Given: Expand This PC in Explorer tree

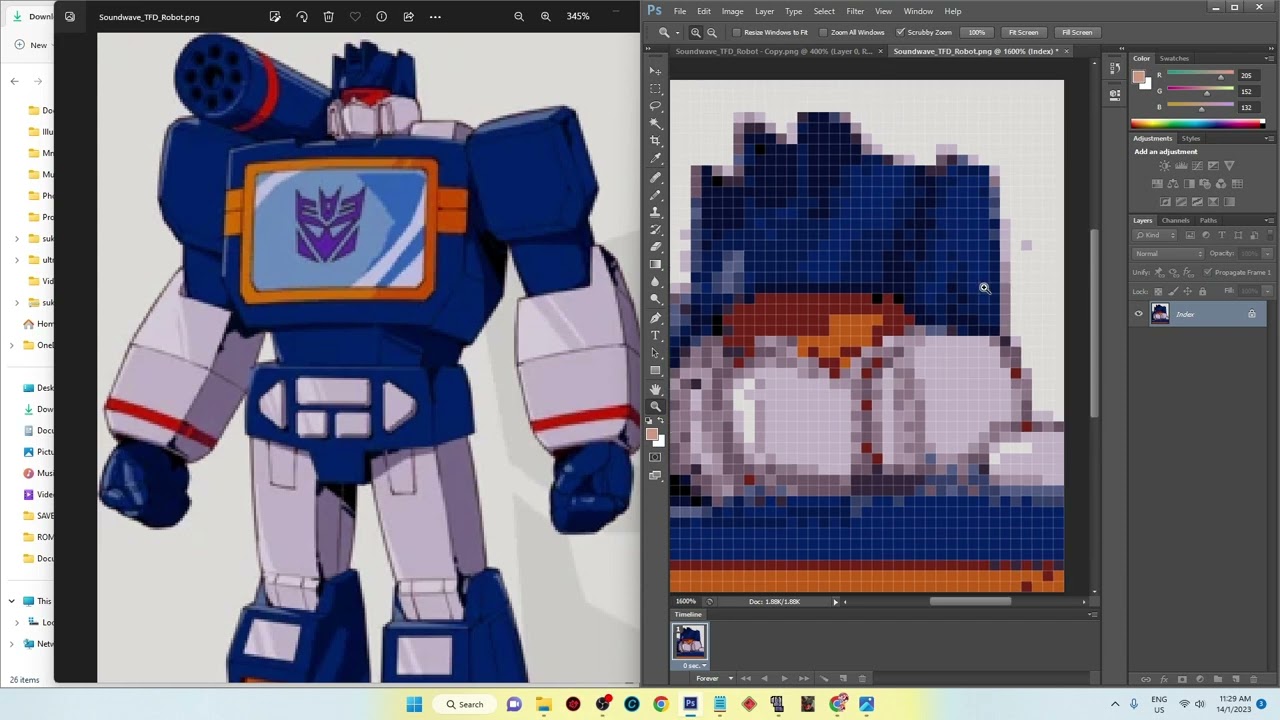Looking at the screenshot, I should [x=12, y=601].
